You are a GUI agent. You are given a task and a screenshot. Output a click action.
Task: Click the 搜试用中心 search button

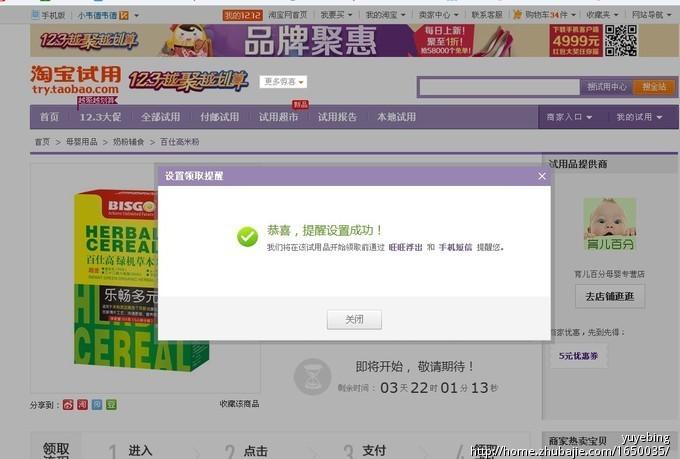607,87
